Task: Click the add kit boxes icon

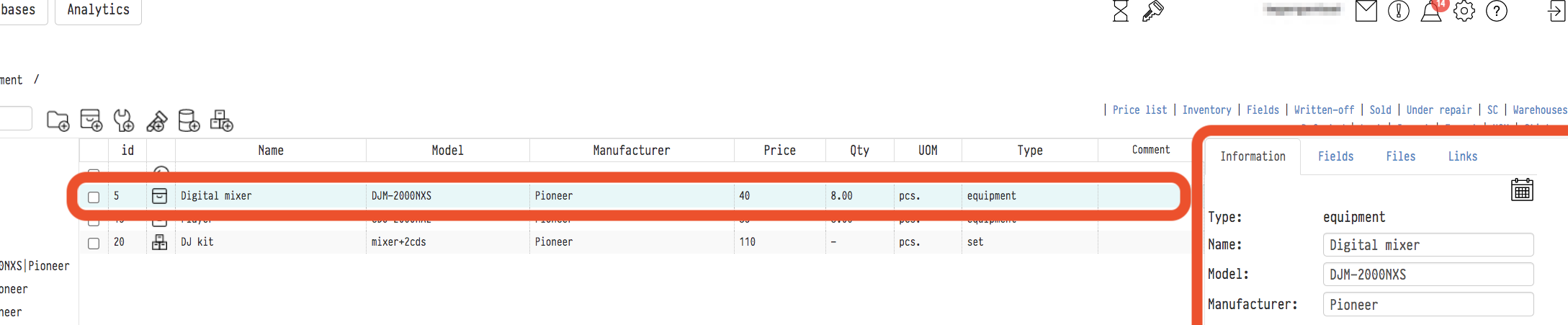Action: tap(221, 120)
